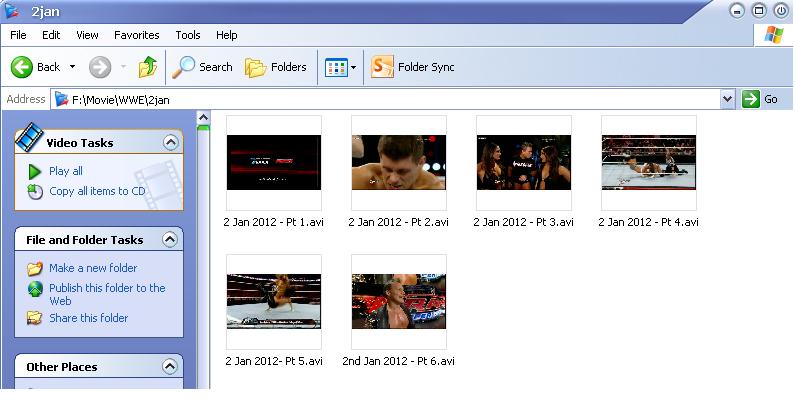
Task: Select the Pt 1.avi video thumbnail
Action: click(x=274, y=163)
